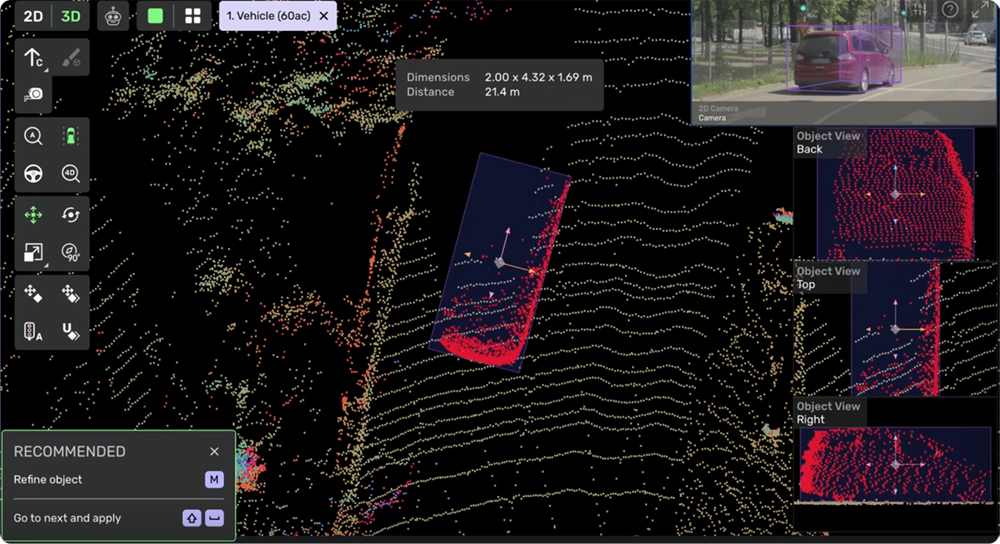Expand the resize/scale tool options
This screenshot has width=1000, height=544.
click(33, 253)
